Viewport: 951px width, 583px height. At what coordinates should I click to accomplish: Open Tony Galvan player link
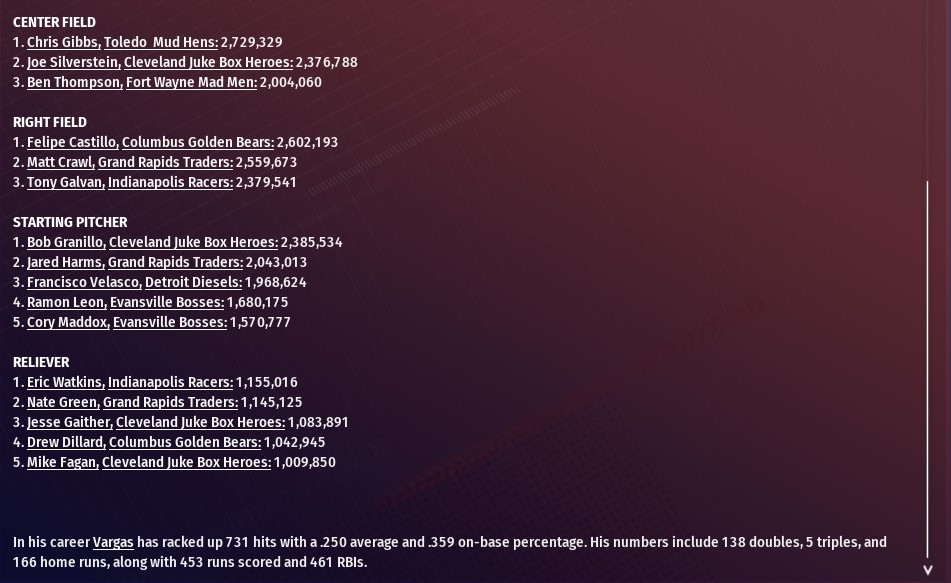pyautogui.click(x=65, y=182)
